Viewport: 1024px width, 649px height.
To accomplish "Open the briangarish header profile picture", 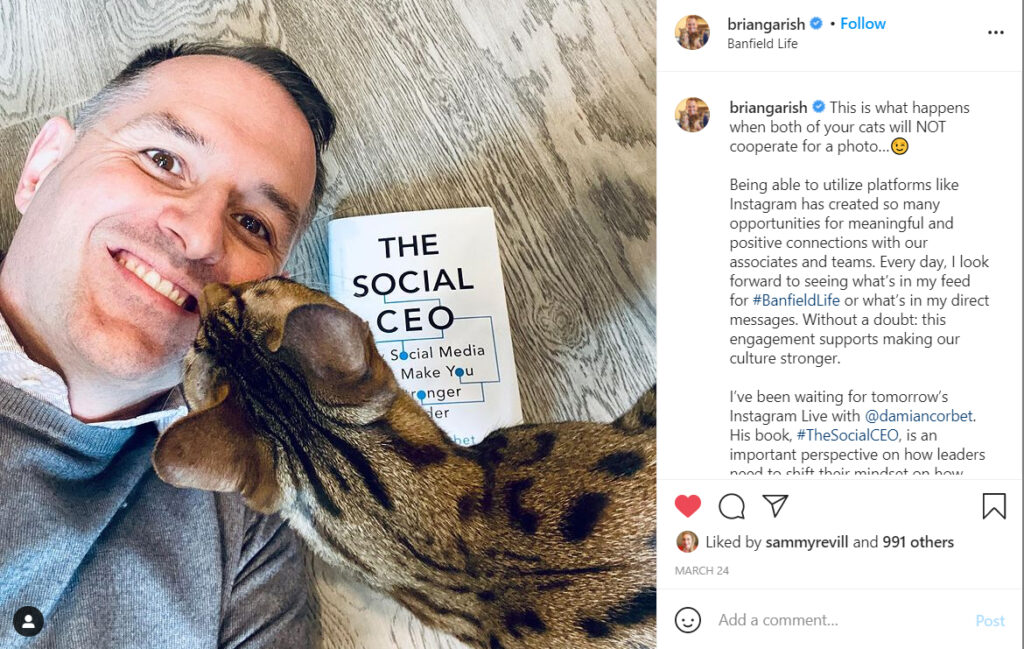I will tap(692, 32).
